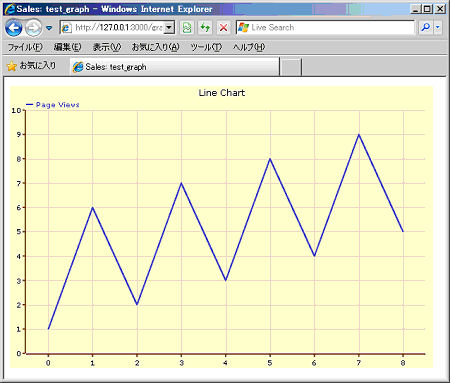Click the y-axis label 10
The width and height of the screenshot is (452, 385).
pos(16,111)
